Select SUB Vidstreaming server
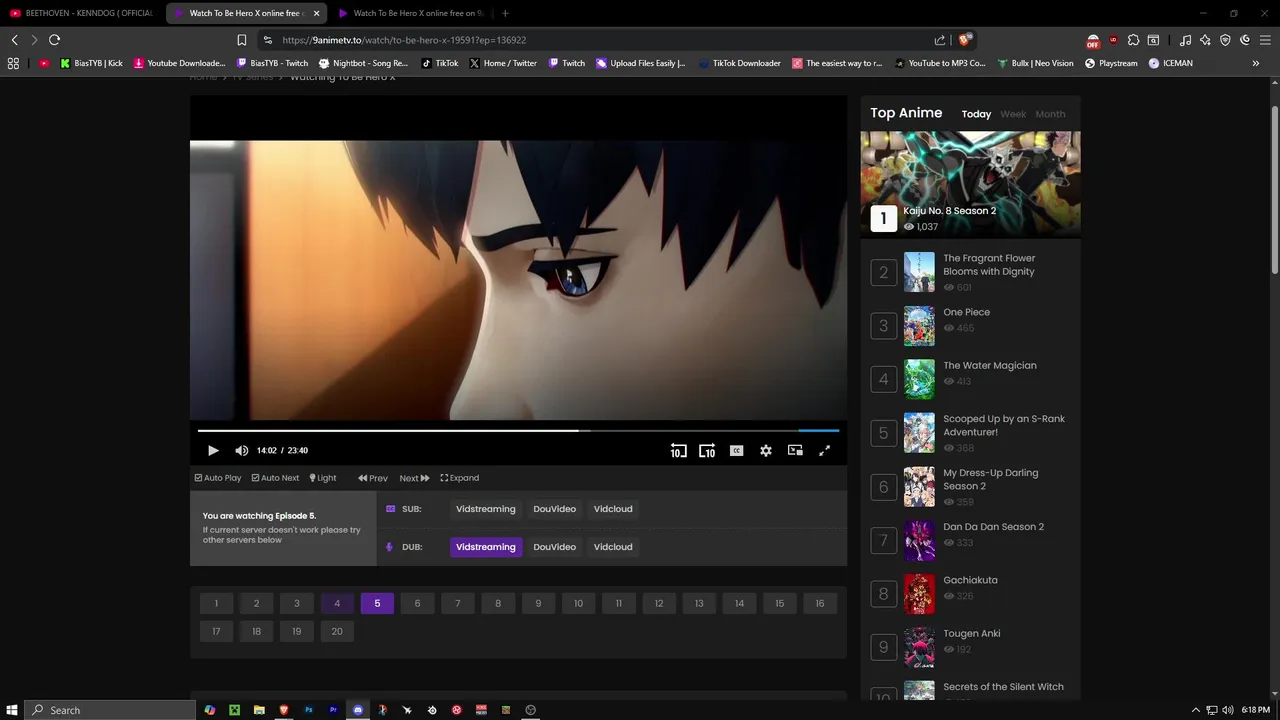1280x720 pixels. click(x=486, y=509)
